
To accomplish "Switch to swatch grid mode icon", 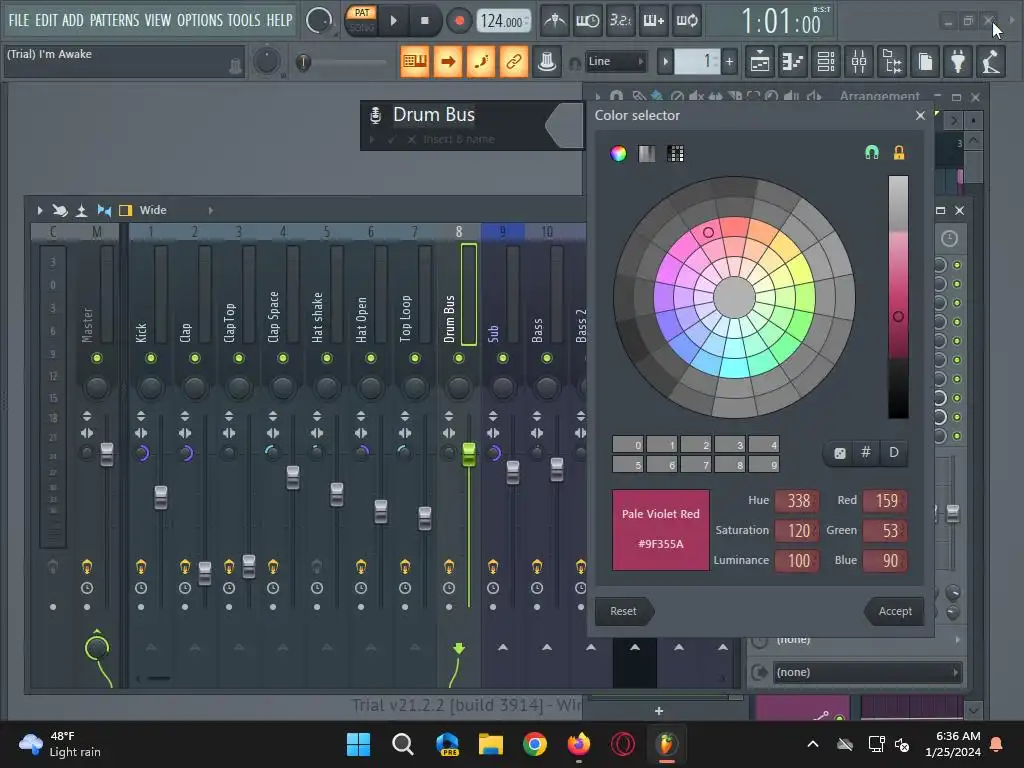I will point(675,153).
